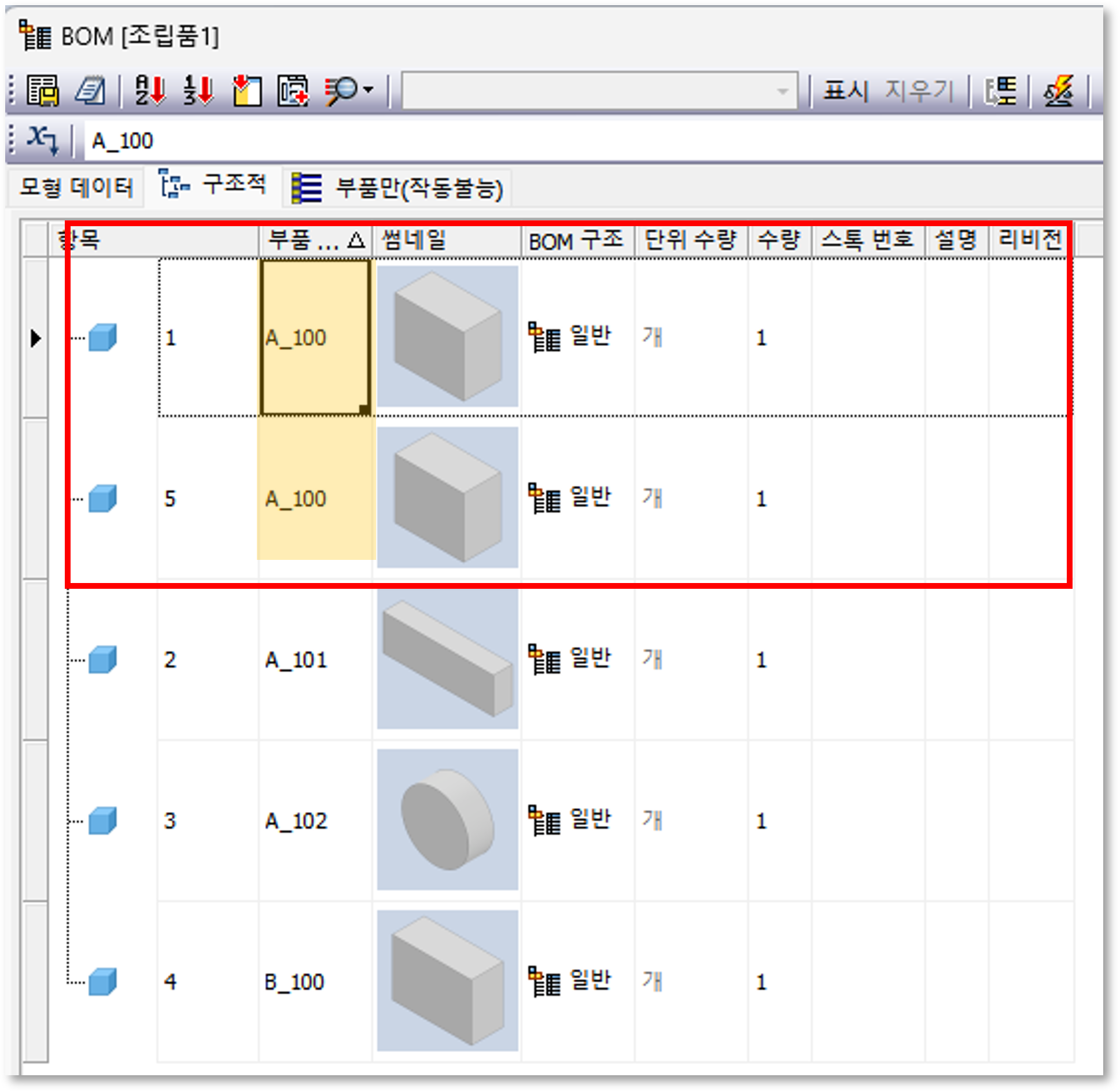
Task: Open the magnifier view options dropdown arrow
Action: click(368, 90)
